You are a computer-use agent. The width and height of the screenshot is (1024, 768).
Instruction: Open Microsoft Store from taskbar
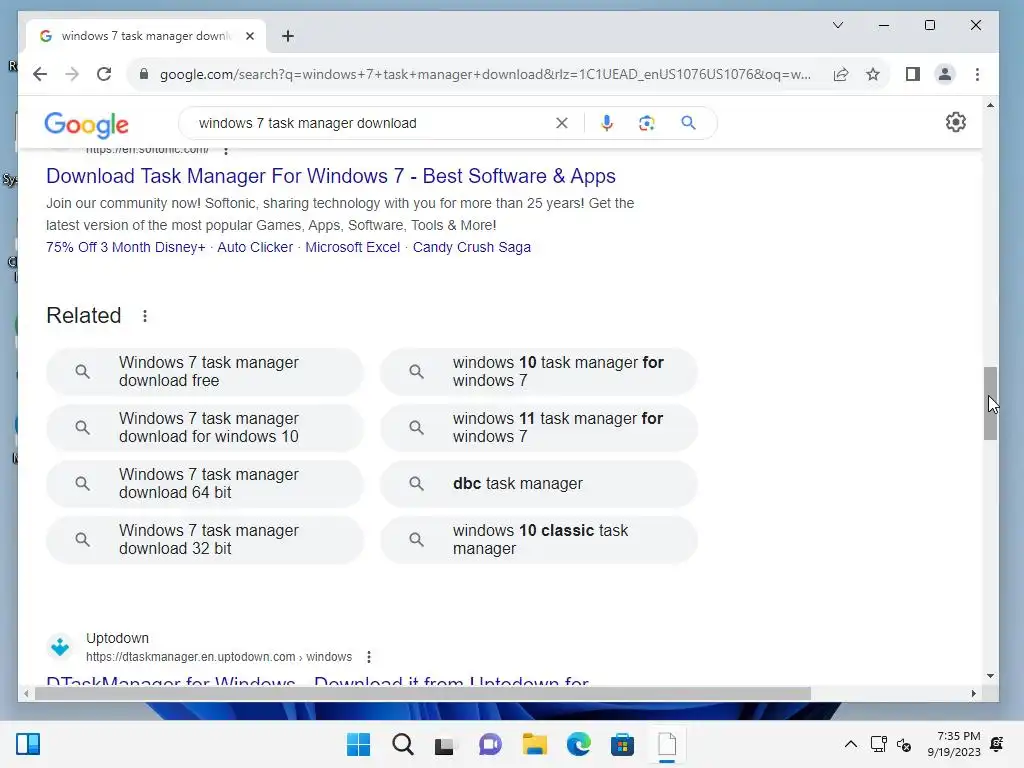pyautogui.click(x=622, y=744)
